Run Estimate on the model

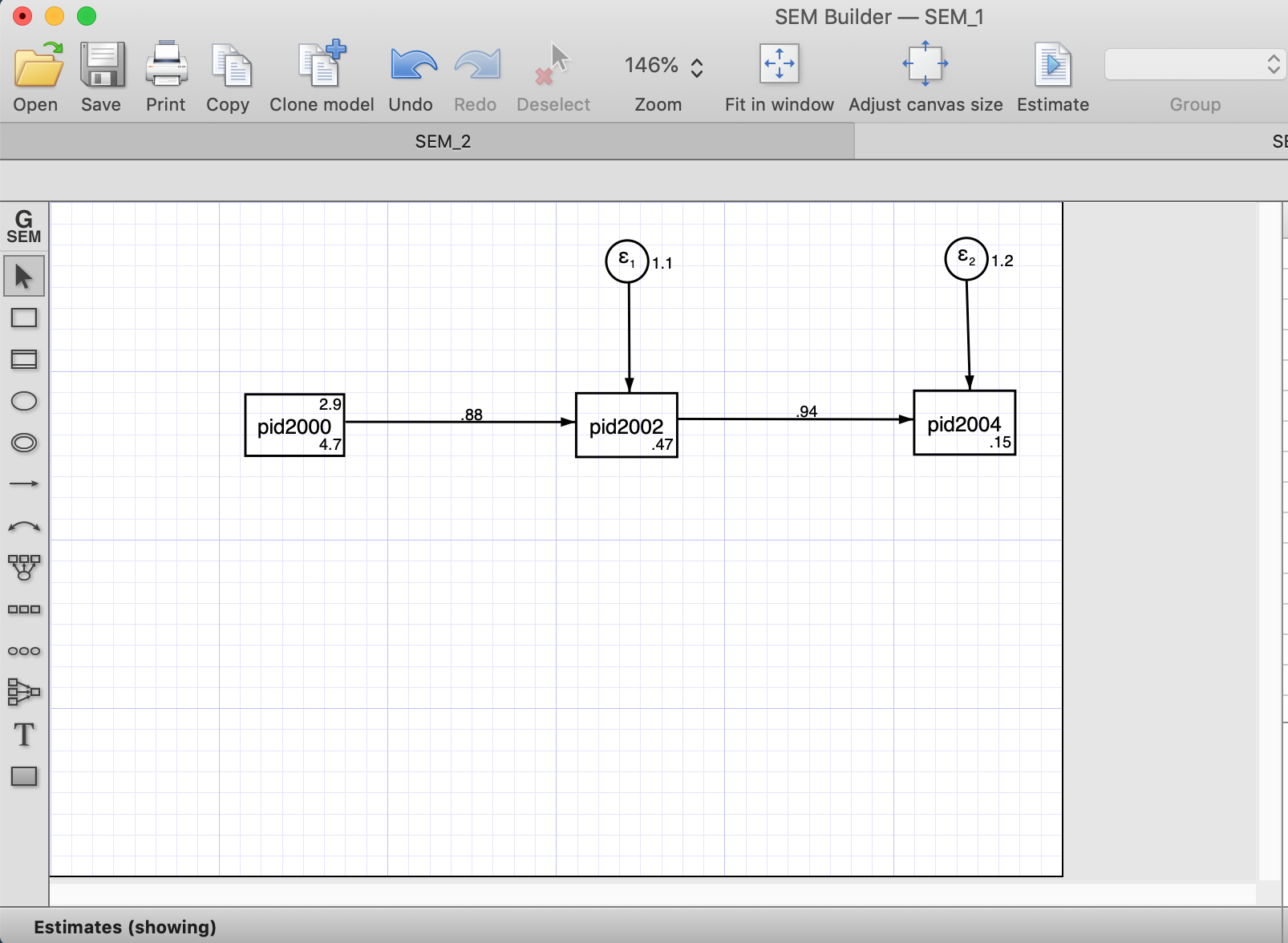[1053, 64]
